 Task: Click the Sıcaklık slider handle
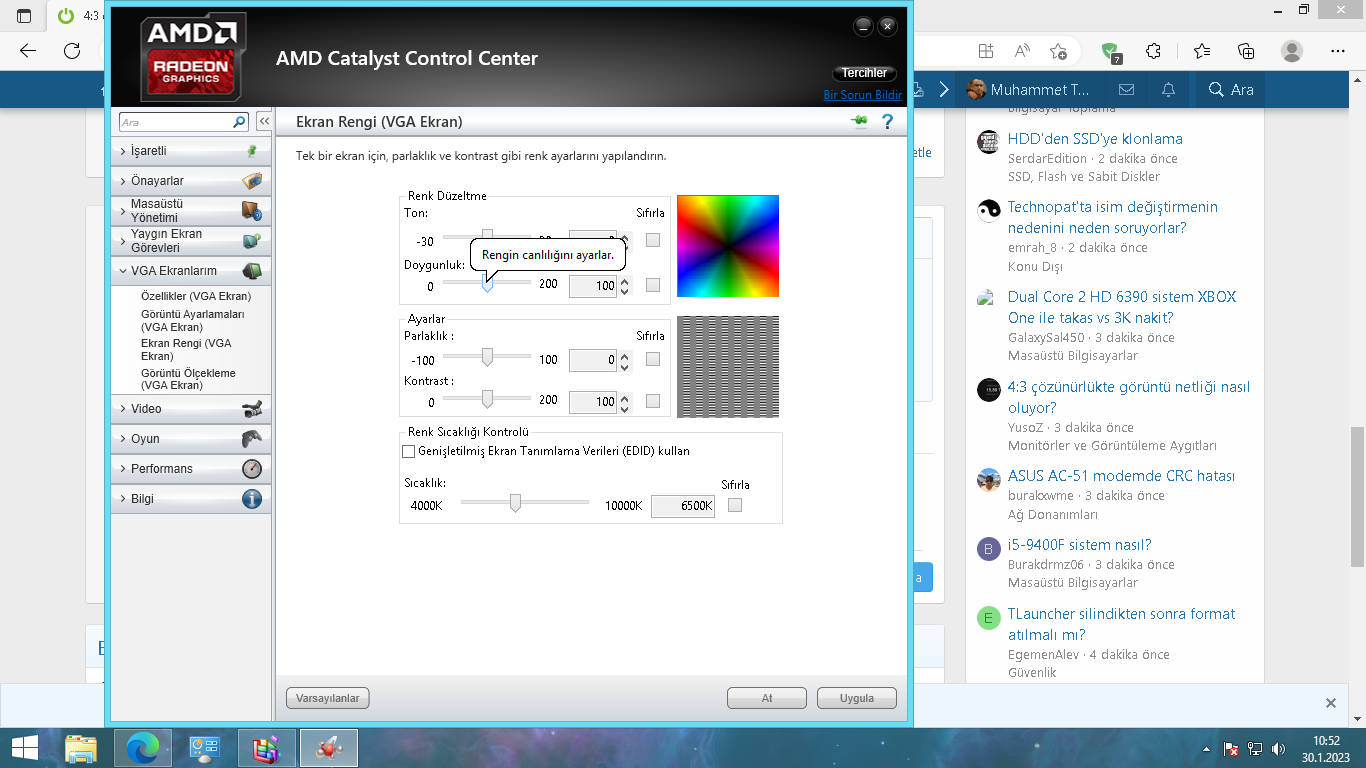point(515,503)
